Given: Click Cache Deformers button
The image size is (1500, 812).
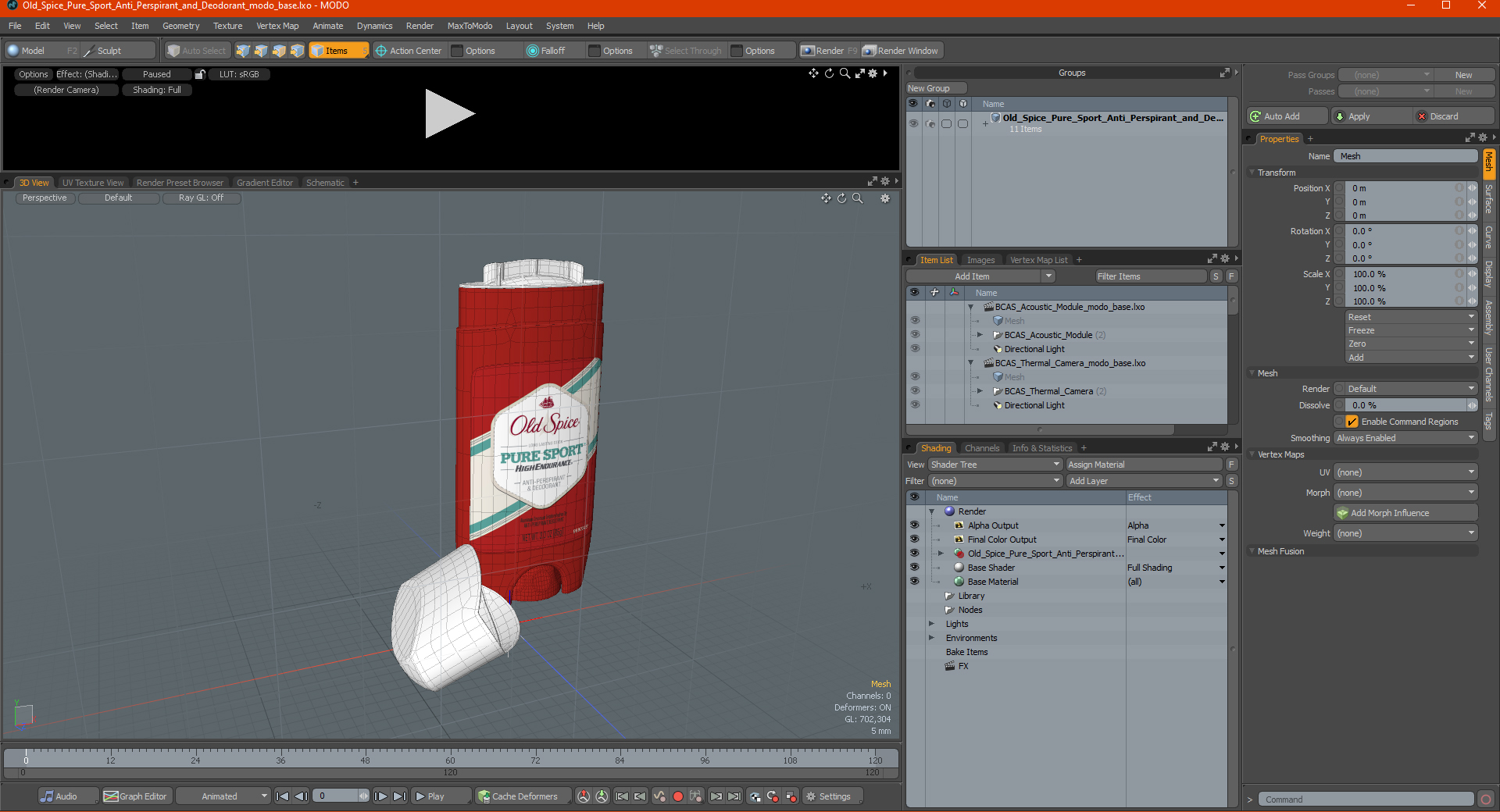Looking at the screenshot, I should [x=524, y=796].
